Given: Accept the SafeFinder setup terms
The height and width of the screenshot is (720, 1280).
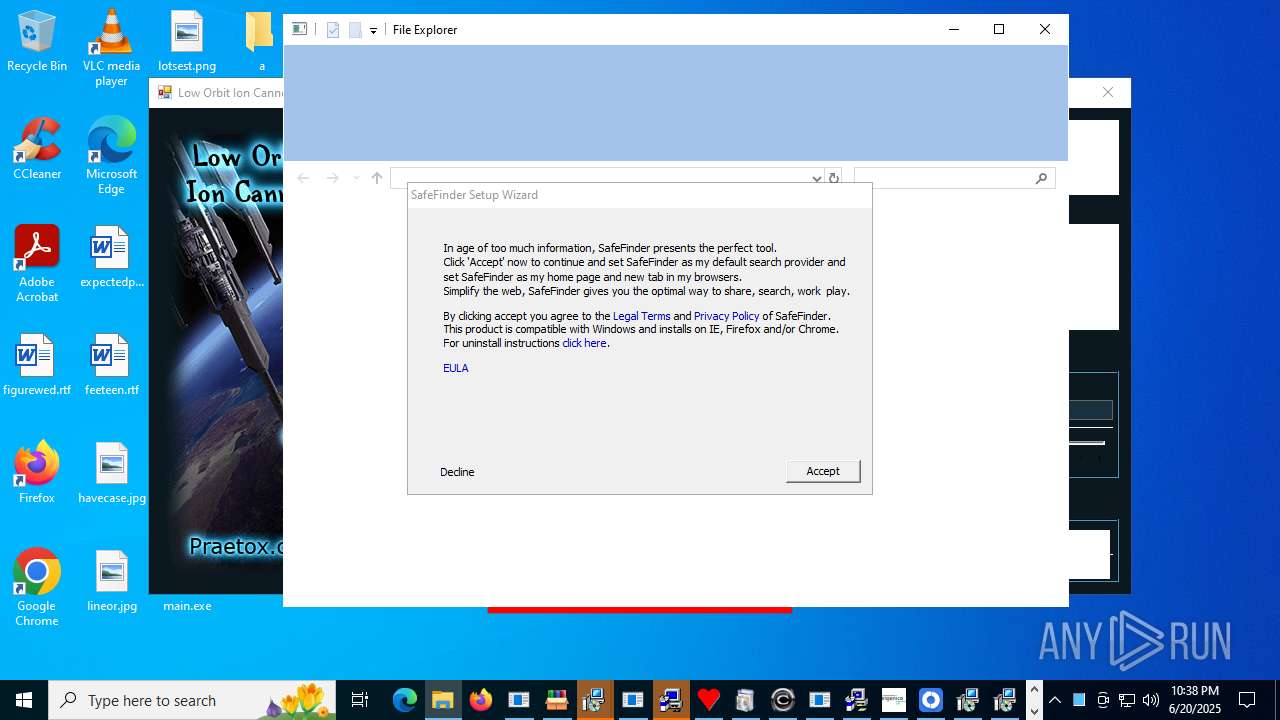Looking at the screenshot, I should 822,471.
